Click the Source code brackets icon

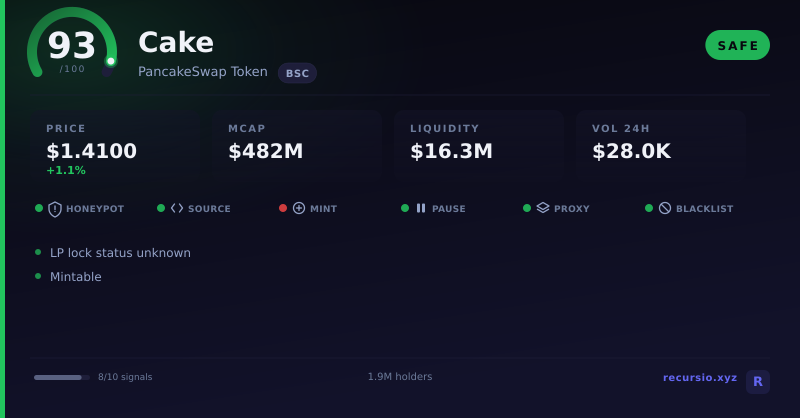[177, 208]
